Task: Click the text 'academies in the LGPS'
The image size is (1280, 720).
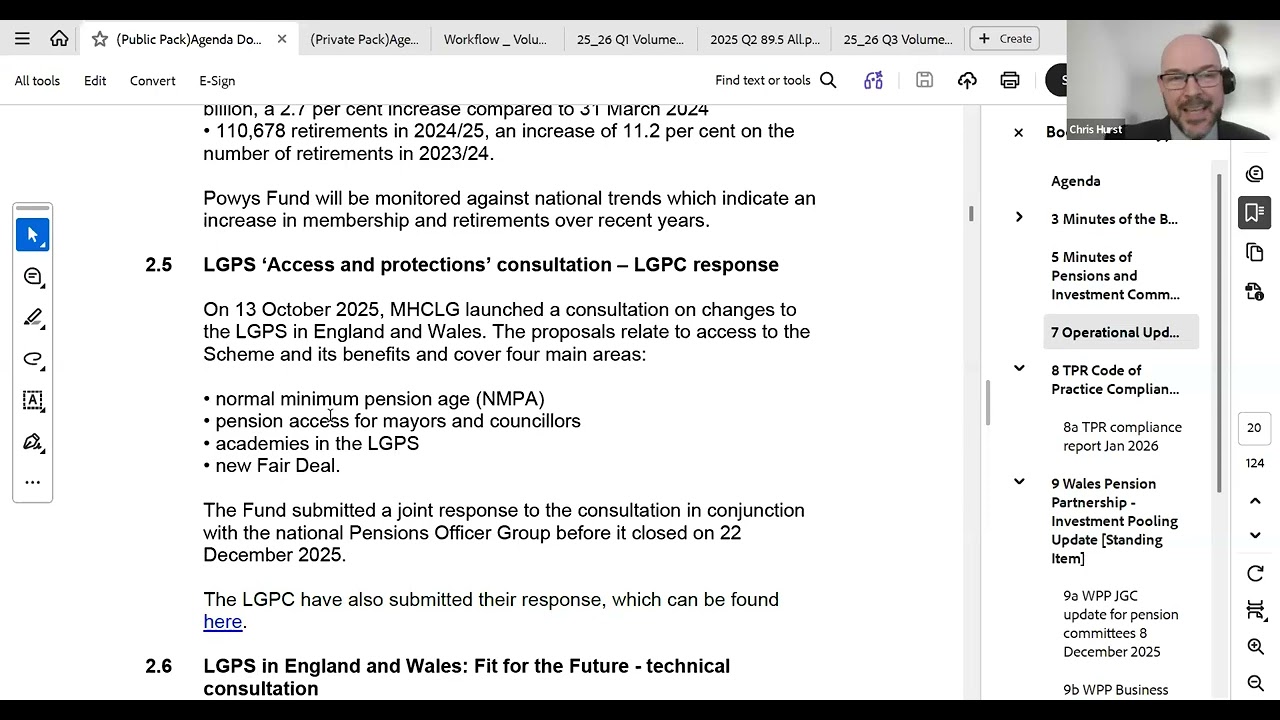Action: click(x=317, y=444)
